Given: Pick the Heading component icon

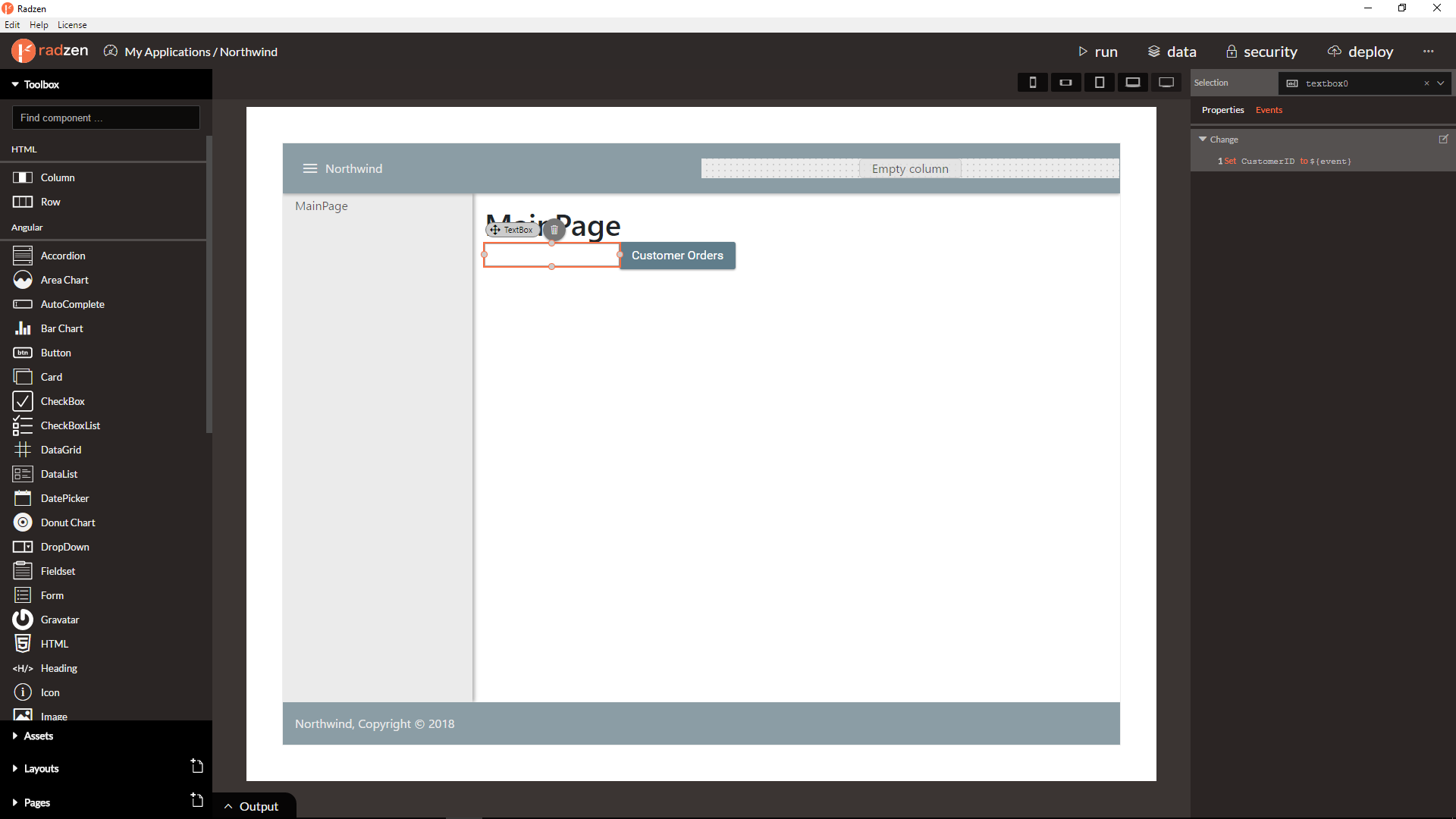Looking at the screenshot, I should tap(23, 668).
